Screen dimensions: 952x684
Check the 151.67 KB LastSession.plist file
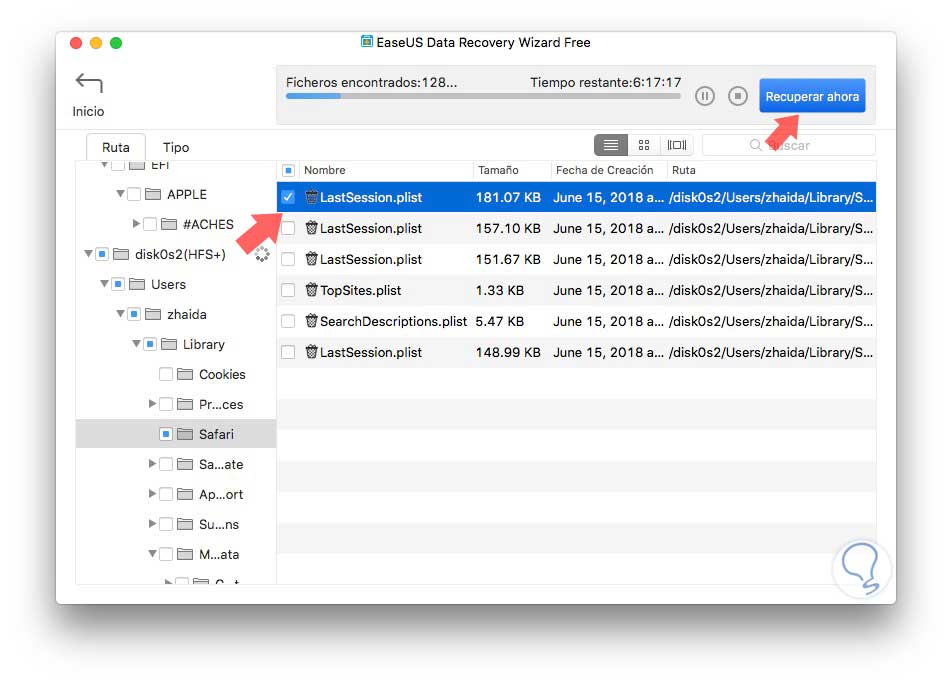[288, 259]
